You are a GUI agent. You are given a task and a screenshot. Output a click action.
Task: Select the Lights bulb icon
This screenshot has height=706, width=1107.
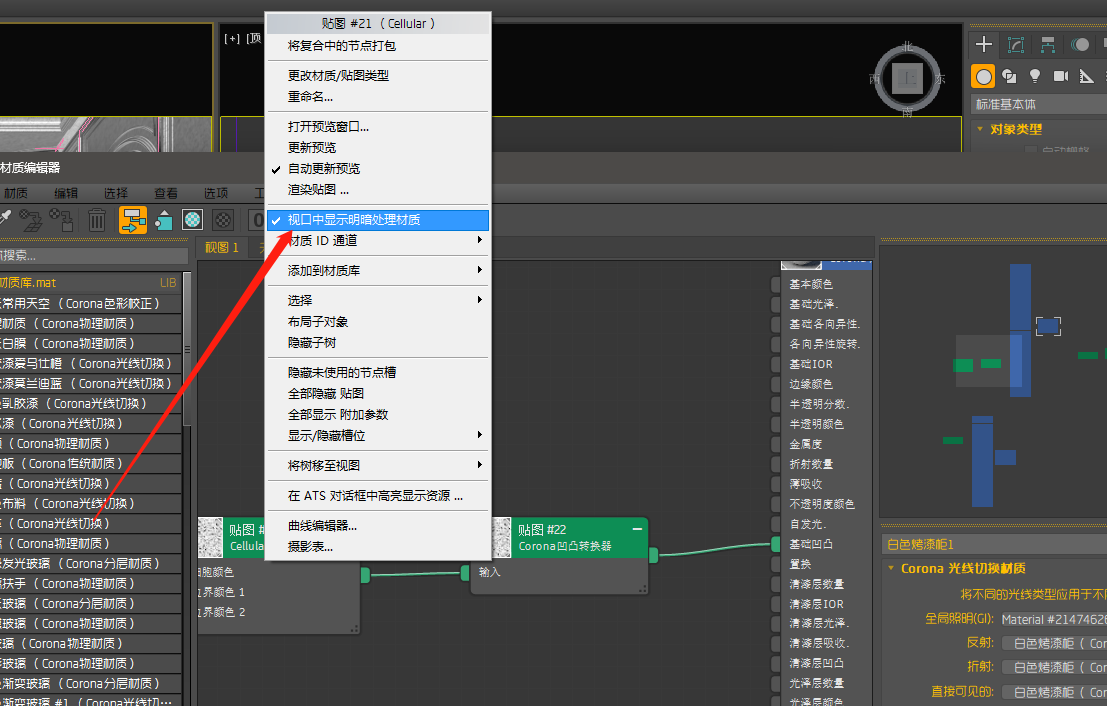pyautogui.click(x=1035, y=76)
